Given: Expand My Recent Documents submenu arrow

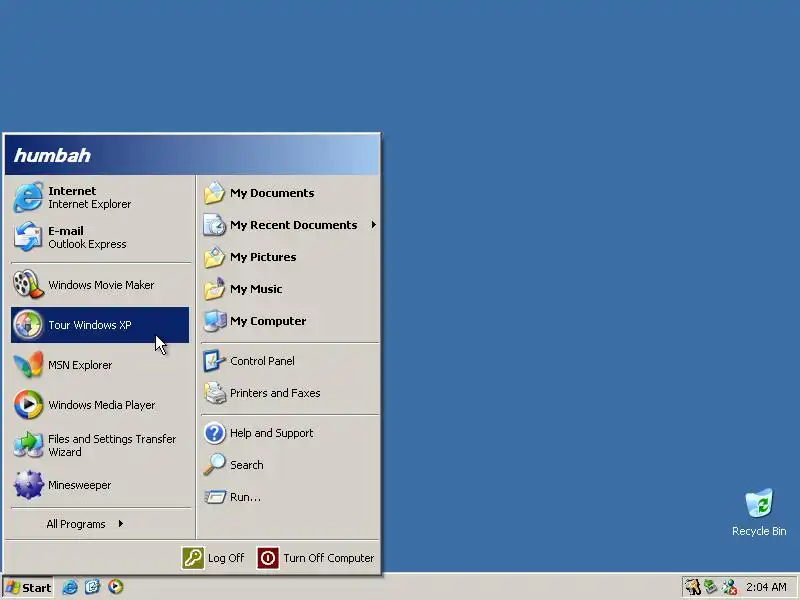Looking at the screenshot, I should 373,224.
